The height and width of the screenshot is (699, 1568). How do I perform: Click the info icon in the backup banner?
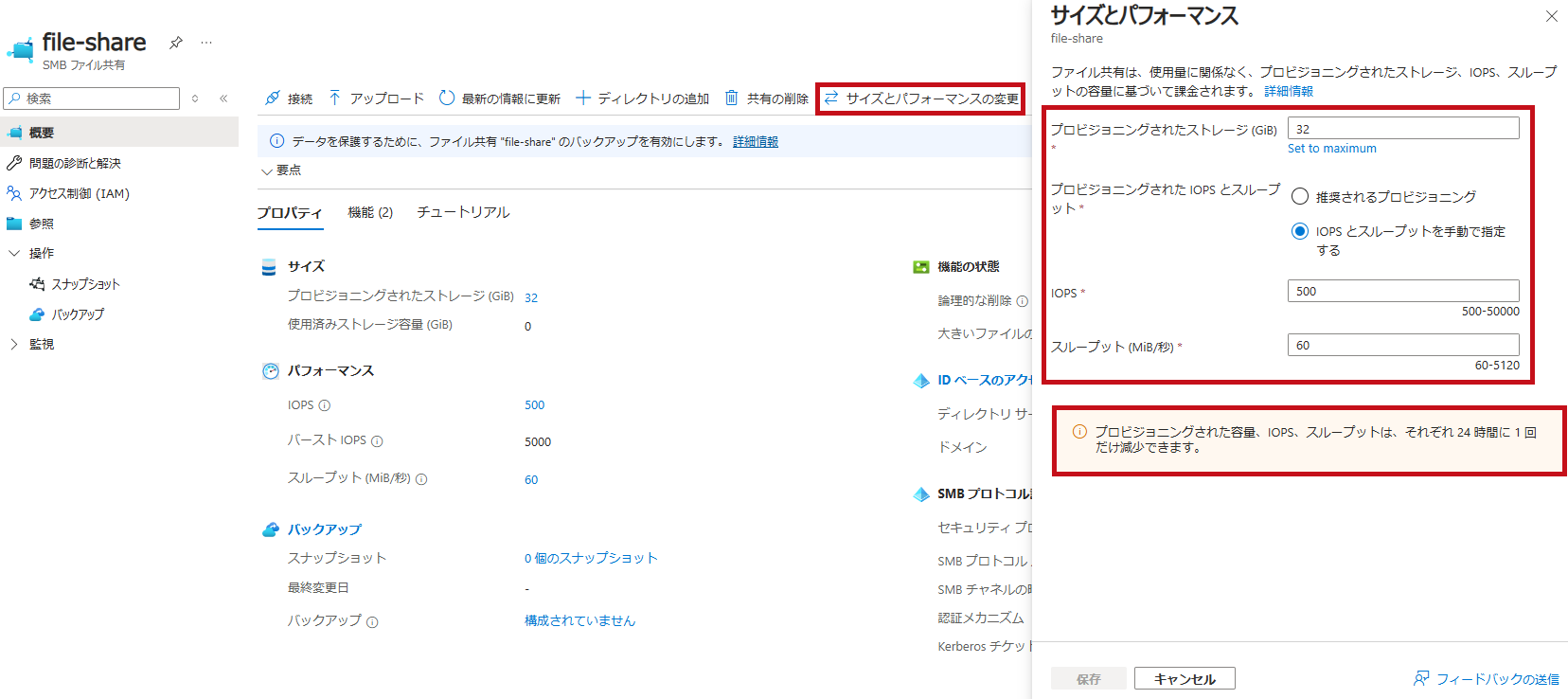click(277, 141)
